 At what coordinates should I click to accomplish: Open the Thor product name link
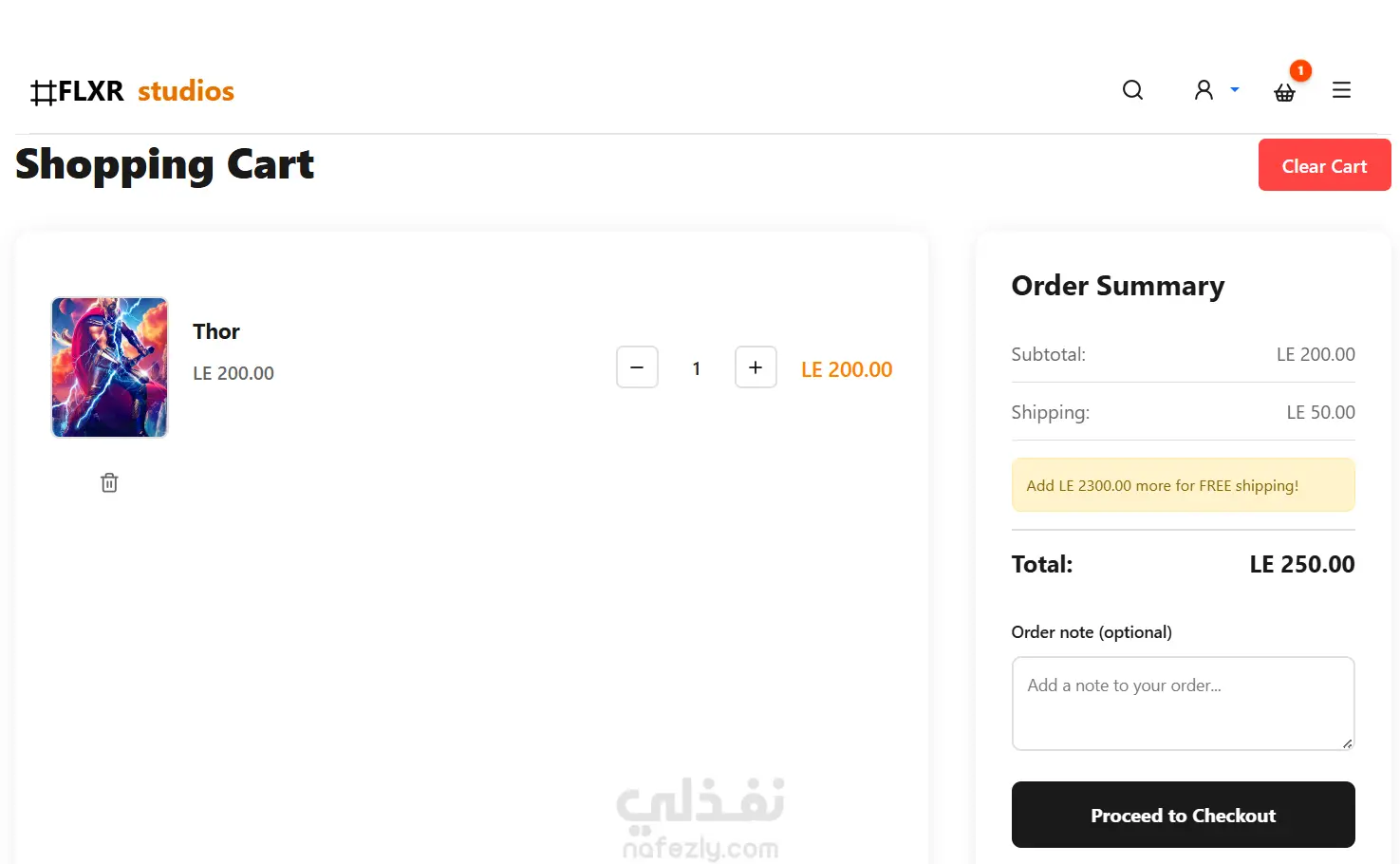coord(216,331)
